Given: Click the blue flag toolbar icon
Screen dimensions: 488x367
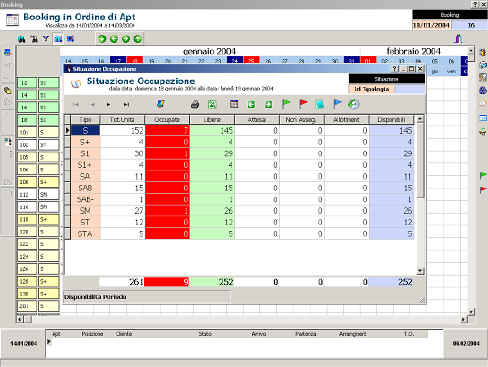Looking at the screenshot, I should tap(337, 104).
